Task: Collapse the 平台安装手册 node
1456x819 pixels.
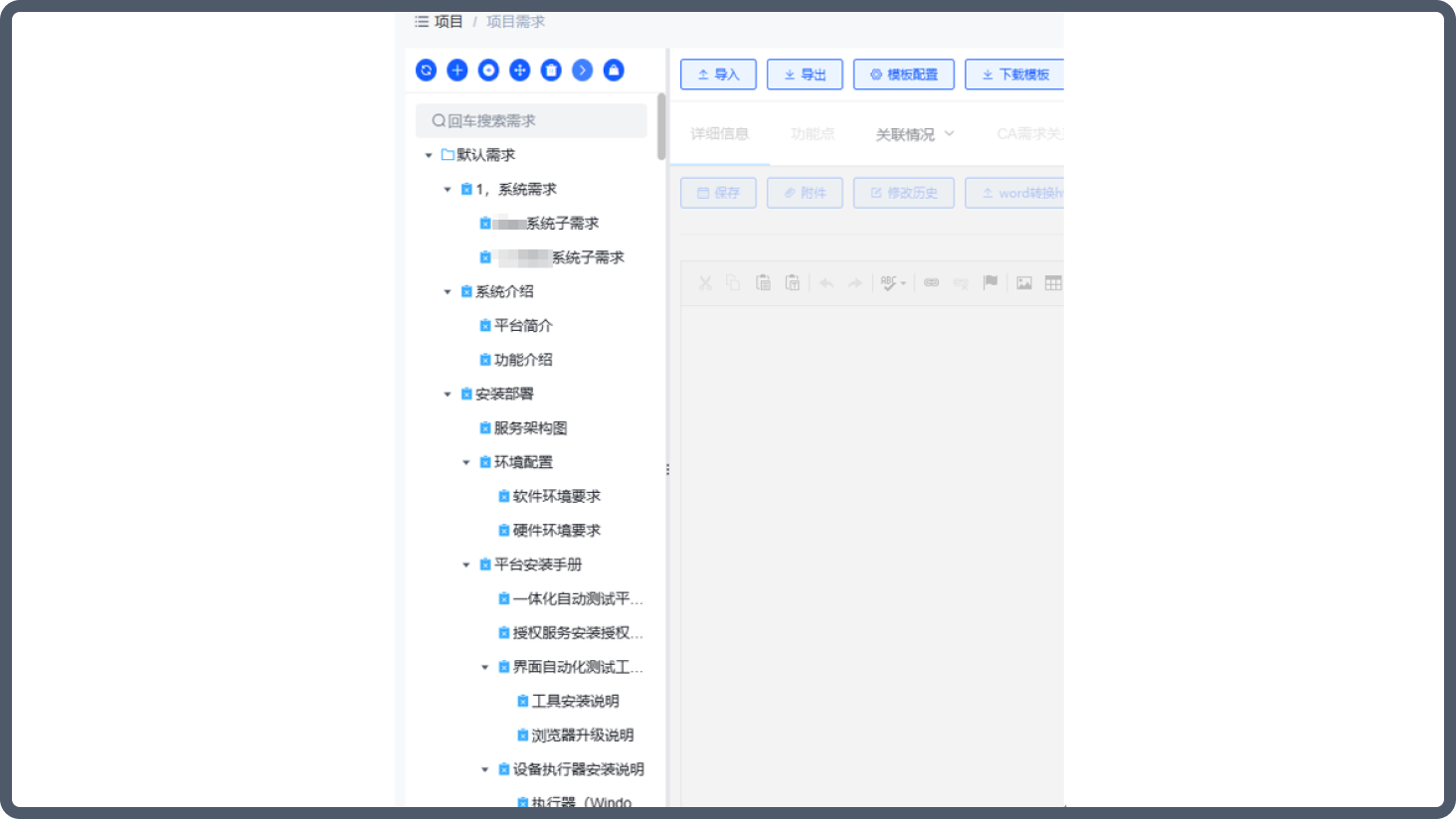Action: click(x=466, y=565)
